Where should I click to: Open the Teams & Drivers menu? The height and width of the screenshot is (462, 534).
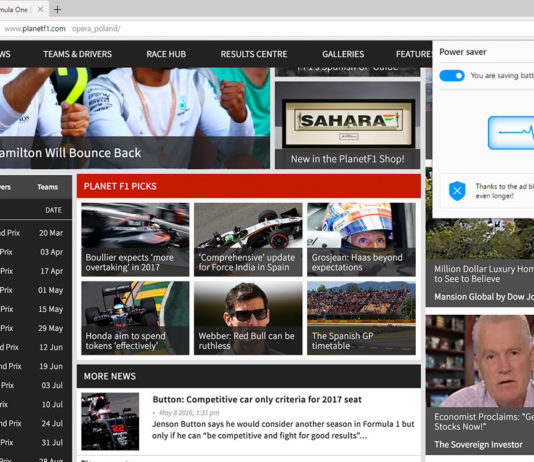(77, 54)
